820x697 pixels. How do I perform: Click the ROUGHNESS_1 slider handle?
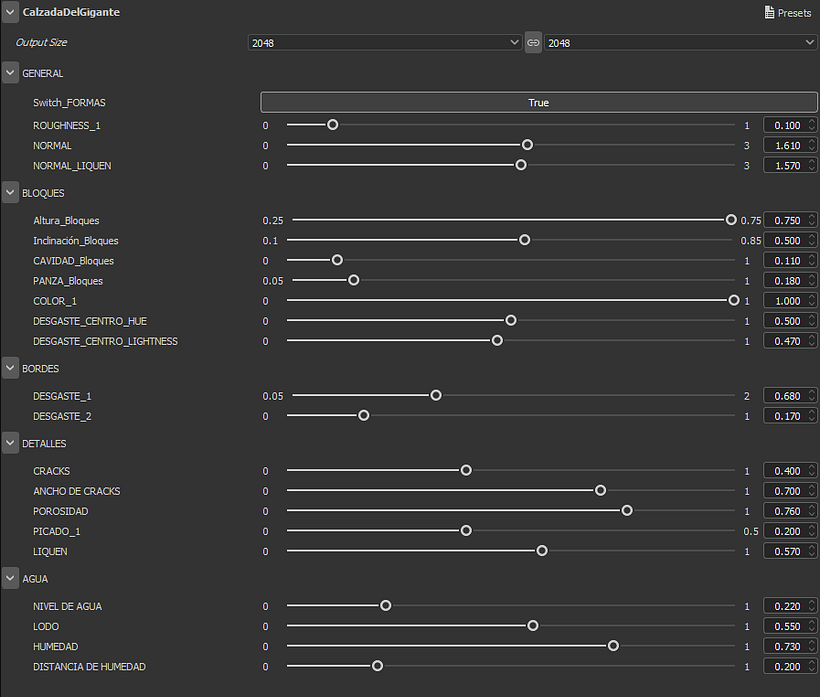coord(333,125)
